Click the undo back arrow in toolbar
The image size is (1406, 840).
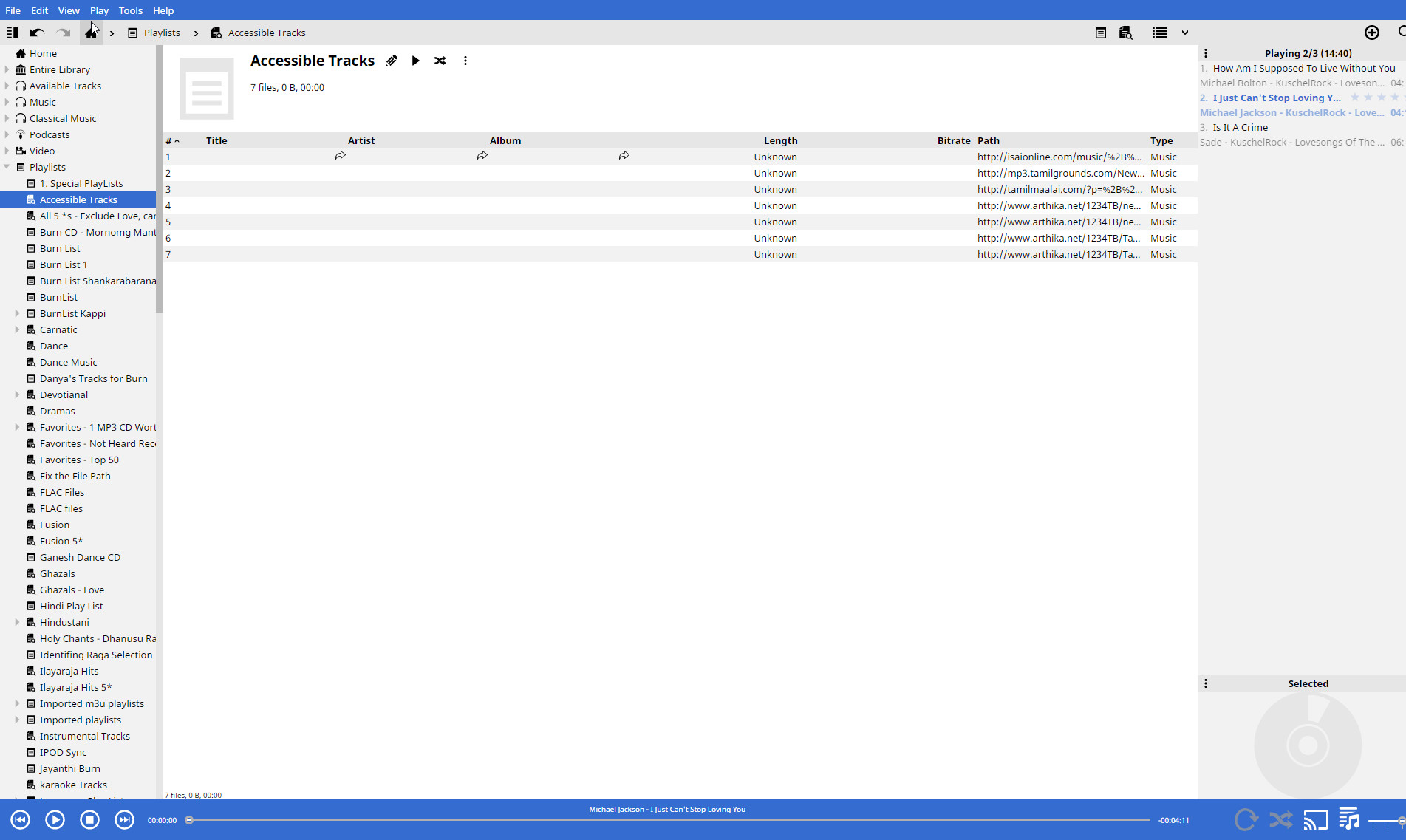(37, 33)
